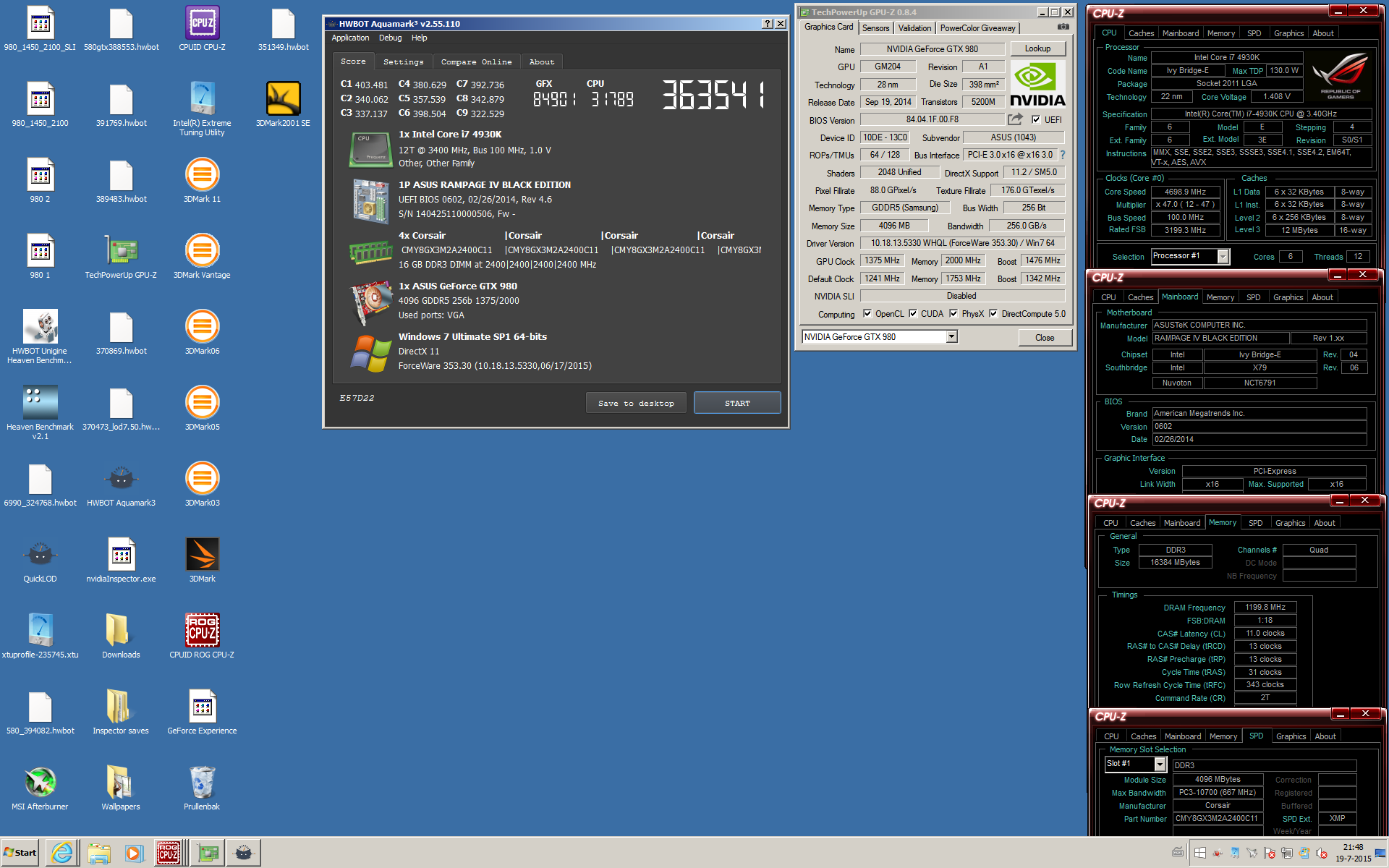Launch 3DMark03 desktop shortcut
Image resolution: width=1389 pixels, height=868 pixels.
[x=202, y=485]
